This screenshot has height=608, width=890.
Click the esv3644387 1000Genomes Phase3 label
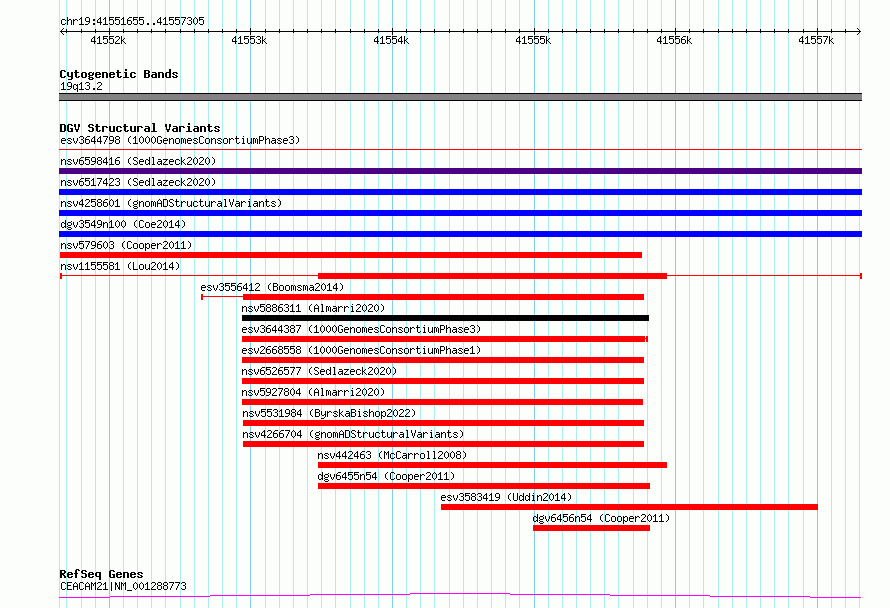pos(361,329)
